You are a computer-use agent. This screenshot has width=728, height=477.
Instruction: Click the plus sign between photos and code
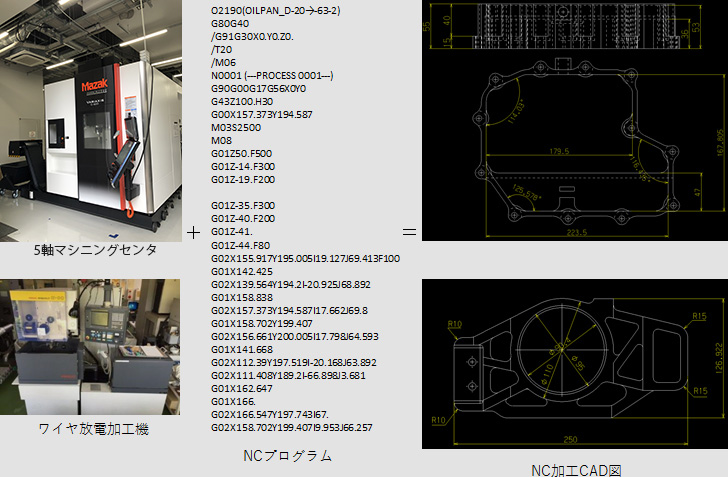tap(193, 232)
